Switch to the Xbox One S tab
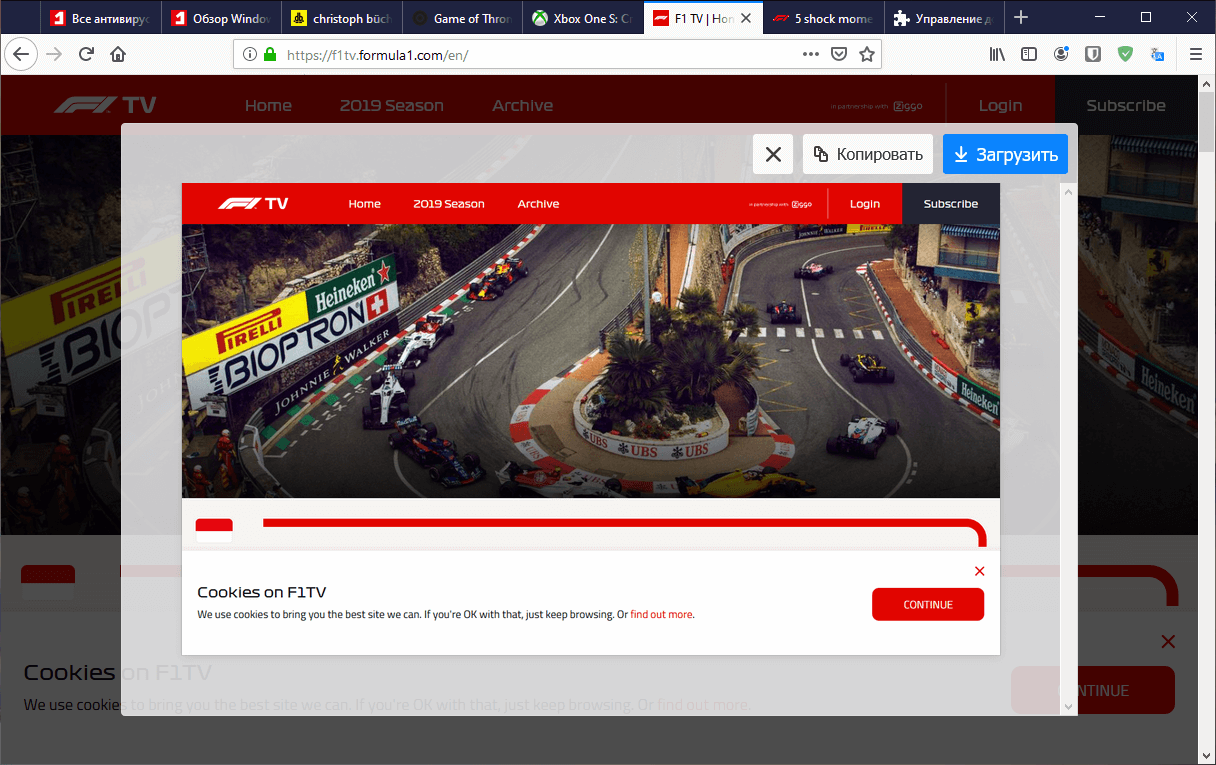This screenshot has height=765, width=1216. tap(583, 17)
